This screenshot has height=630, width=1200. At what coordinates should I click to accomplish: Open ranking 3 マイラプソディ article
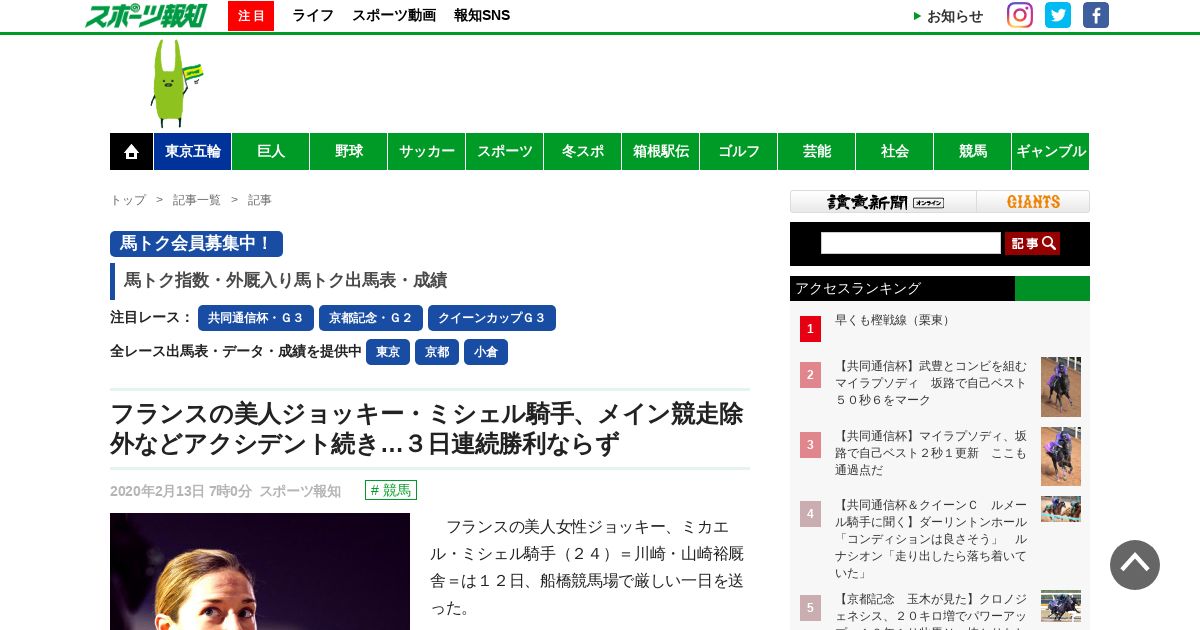click(x=931, y=453)
